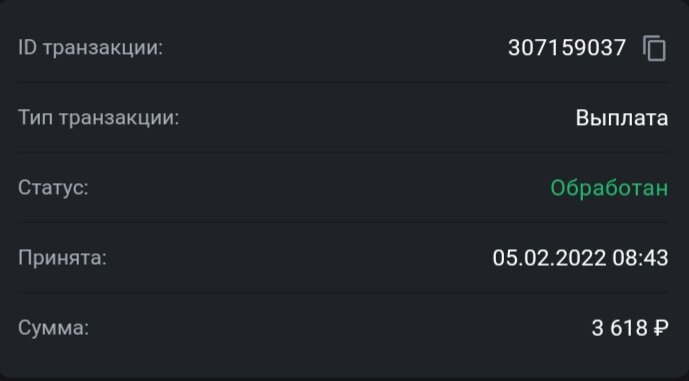Click the divider line below transaction type row
This screenshot has width=689, height=381.
click(x=343, y=152)
